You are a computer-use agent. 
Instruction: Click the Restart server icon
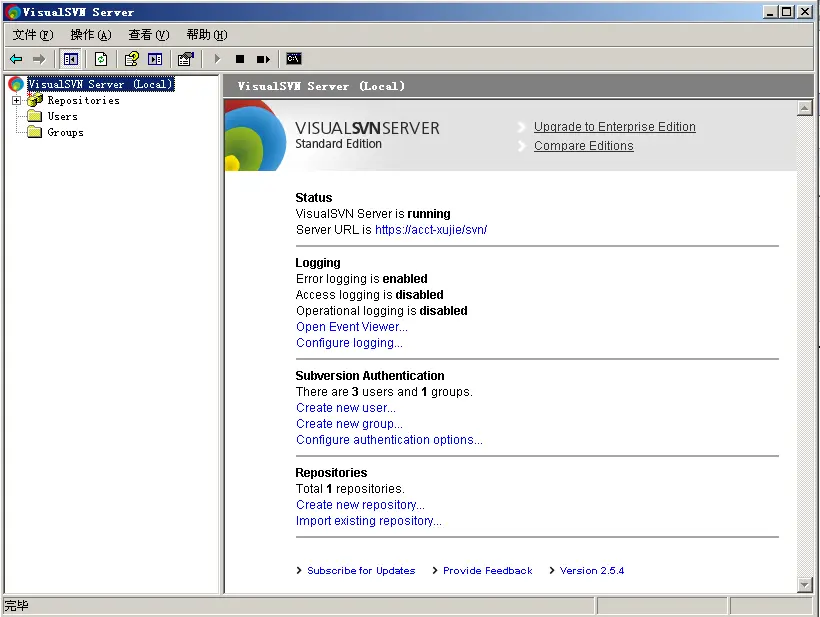pos(263,59)
